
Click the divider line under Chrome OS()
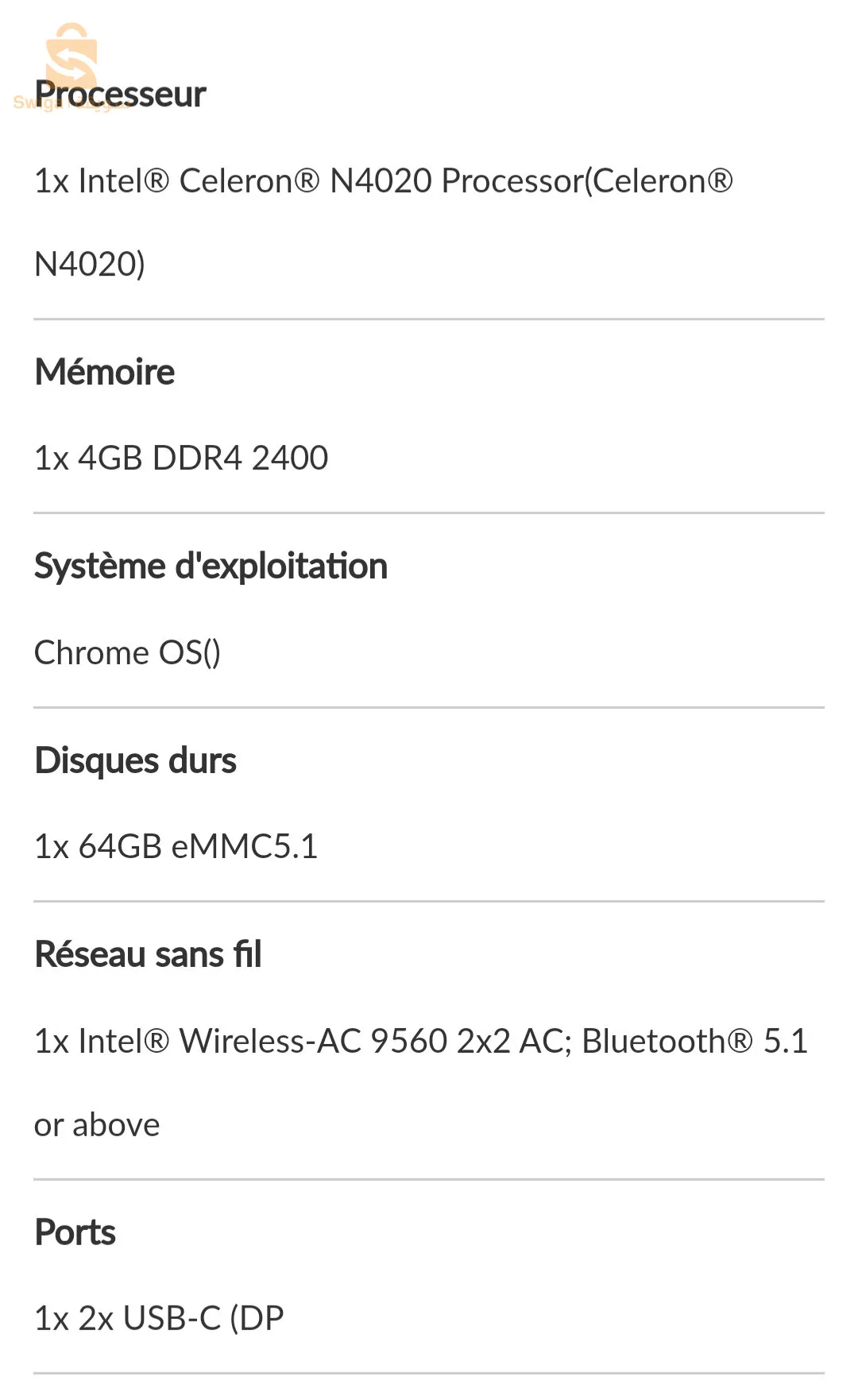429,707
